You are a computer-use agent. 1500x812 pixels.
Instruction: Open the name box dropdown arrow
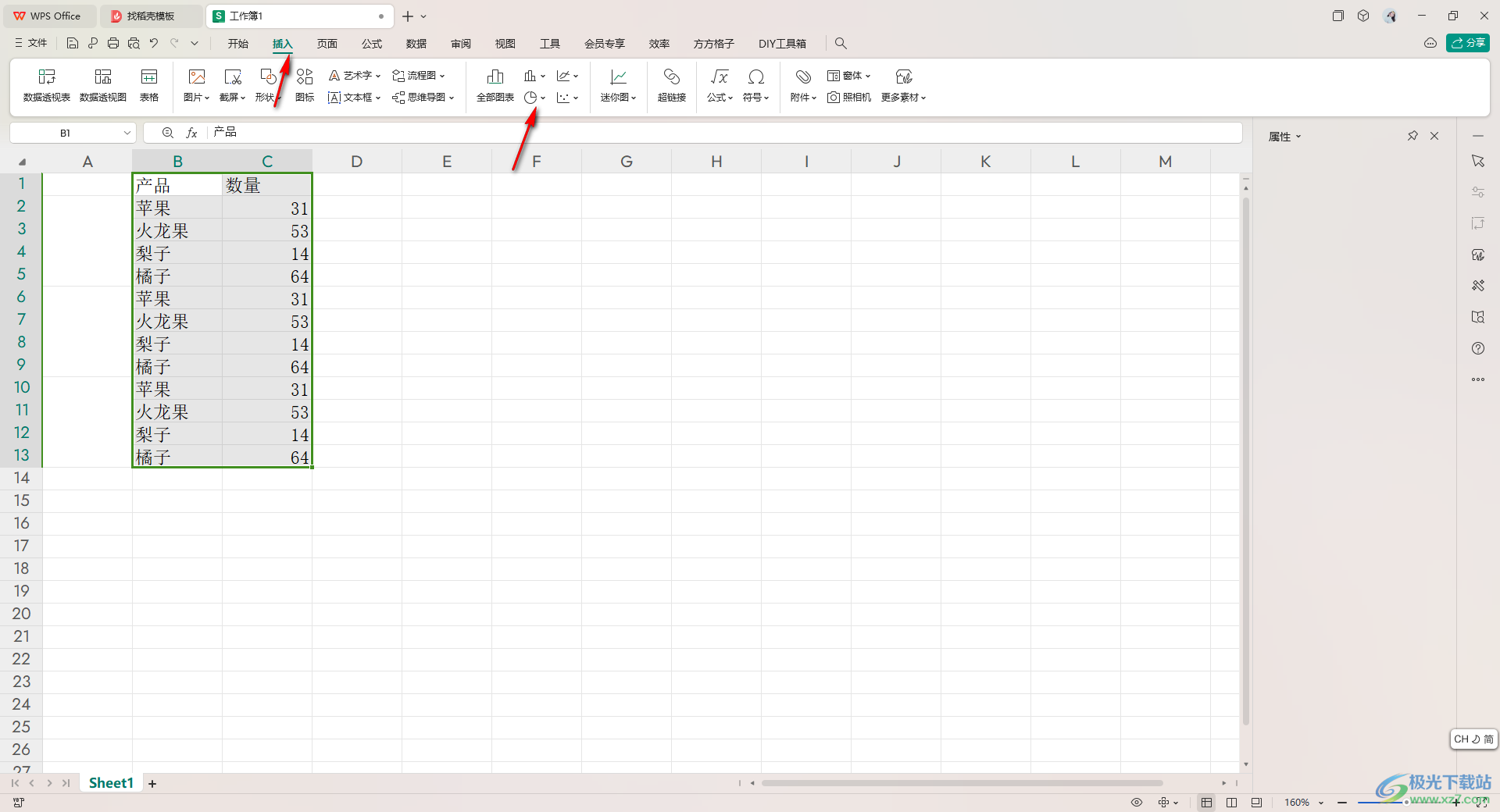click(127, 133)
